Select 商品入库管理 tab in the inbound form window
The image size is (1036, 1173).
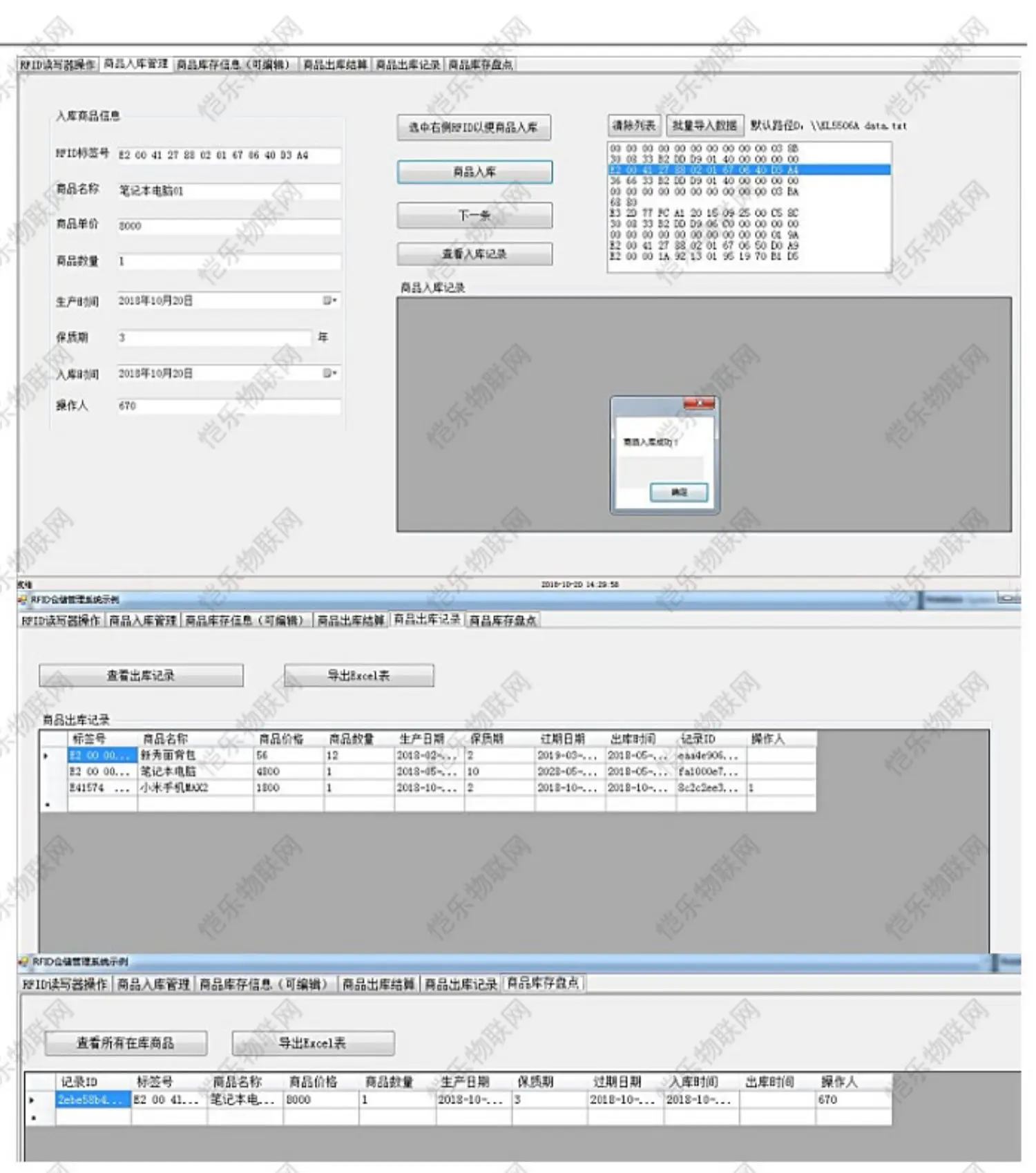[136, 64]
